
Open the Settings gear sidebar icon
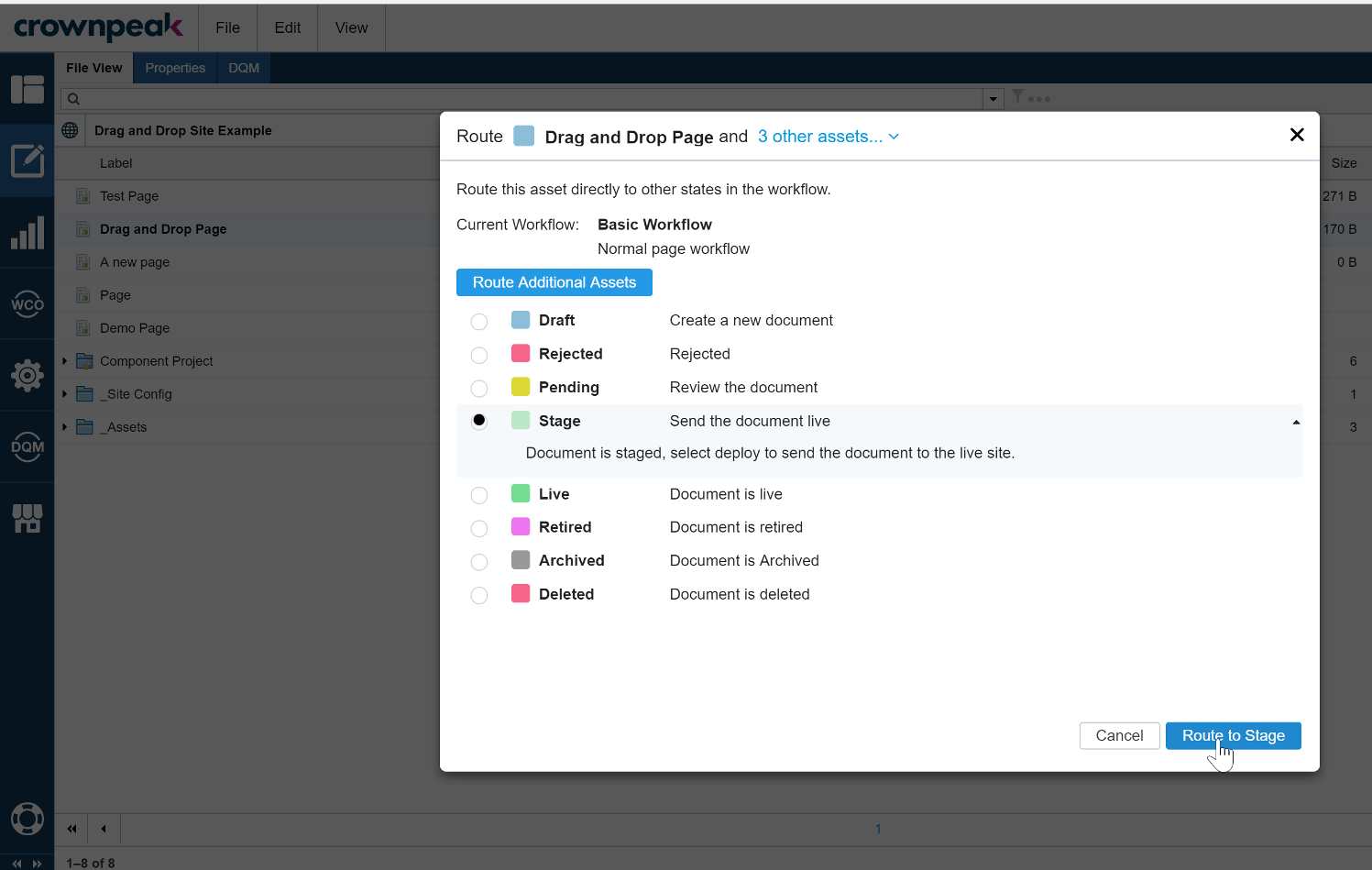pyautogui.click(x=27, y=375)
